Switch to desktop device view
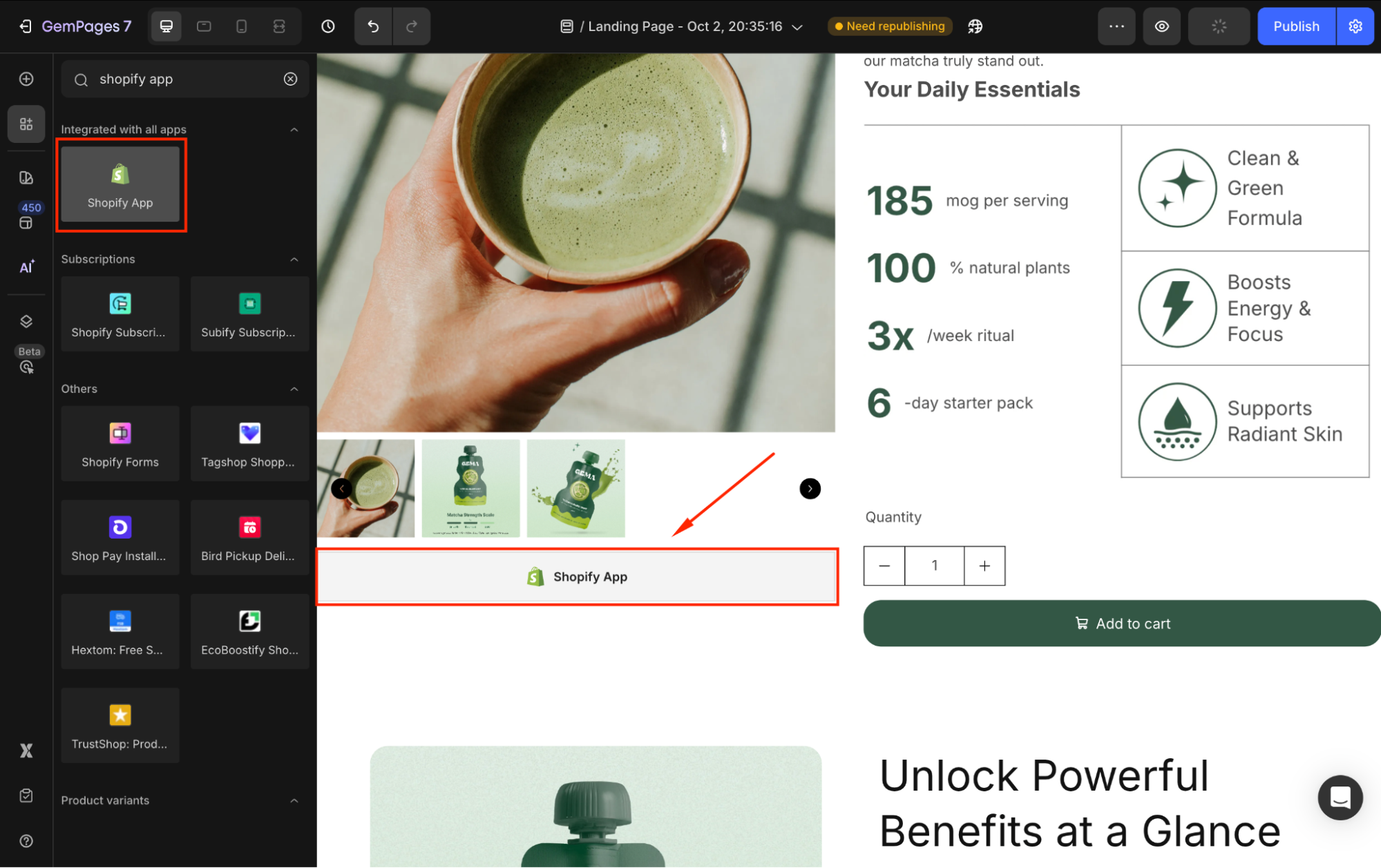This screenshot has width=1381, height=868. 166,26
